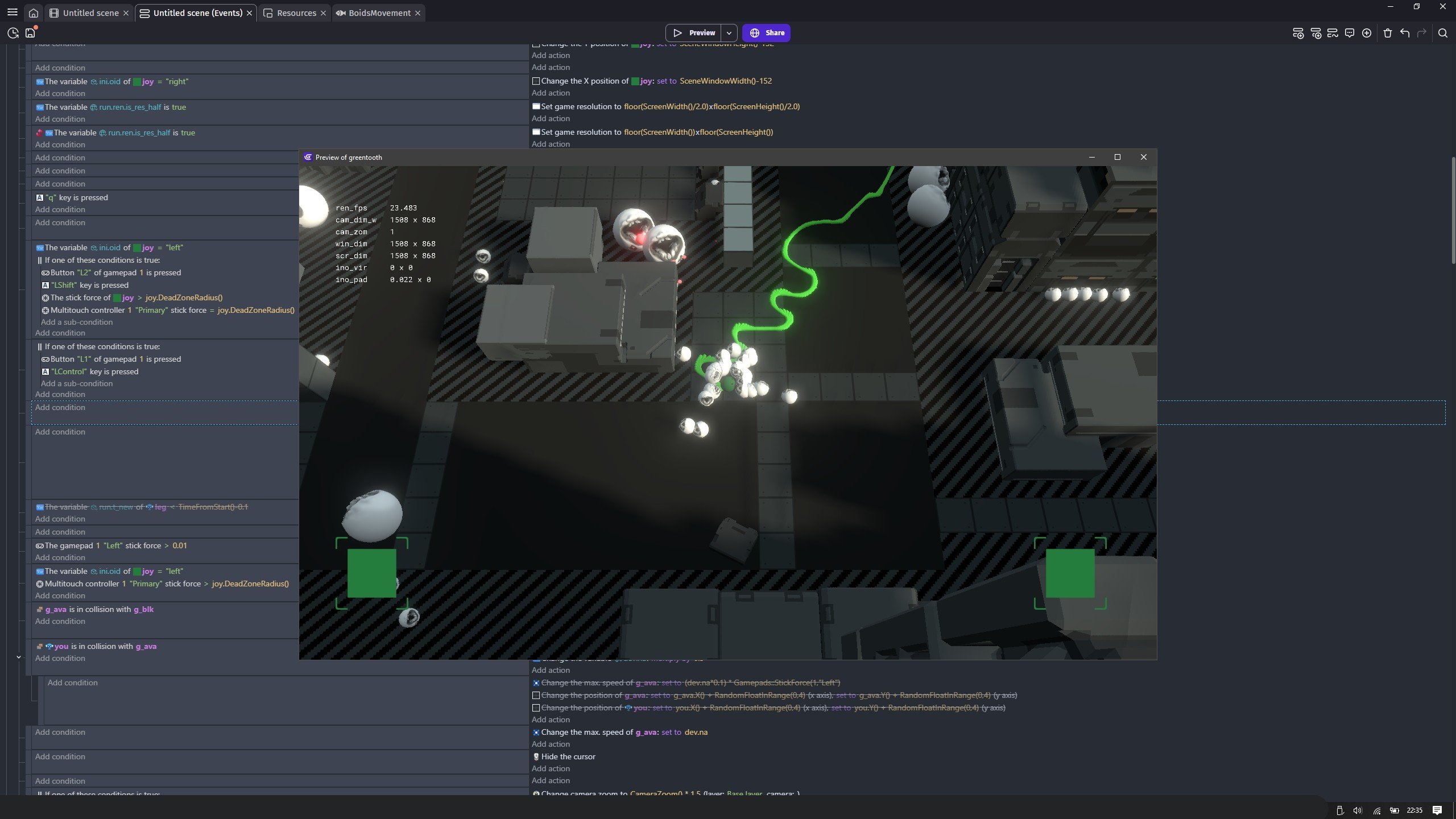Add a comment event via speech-bubble icon
The image size is (1456, 819).
[1350, 33]
